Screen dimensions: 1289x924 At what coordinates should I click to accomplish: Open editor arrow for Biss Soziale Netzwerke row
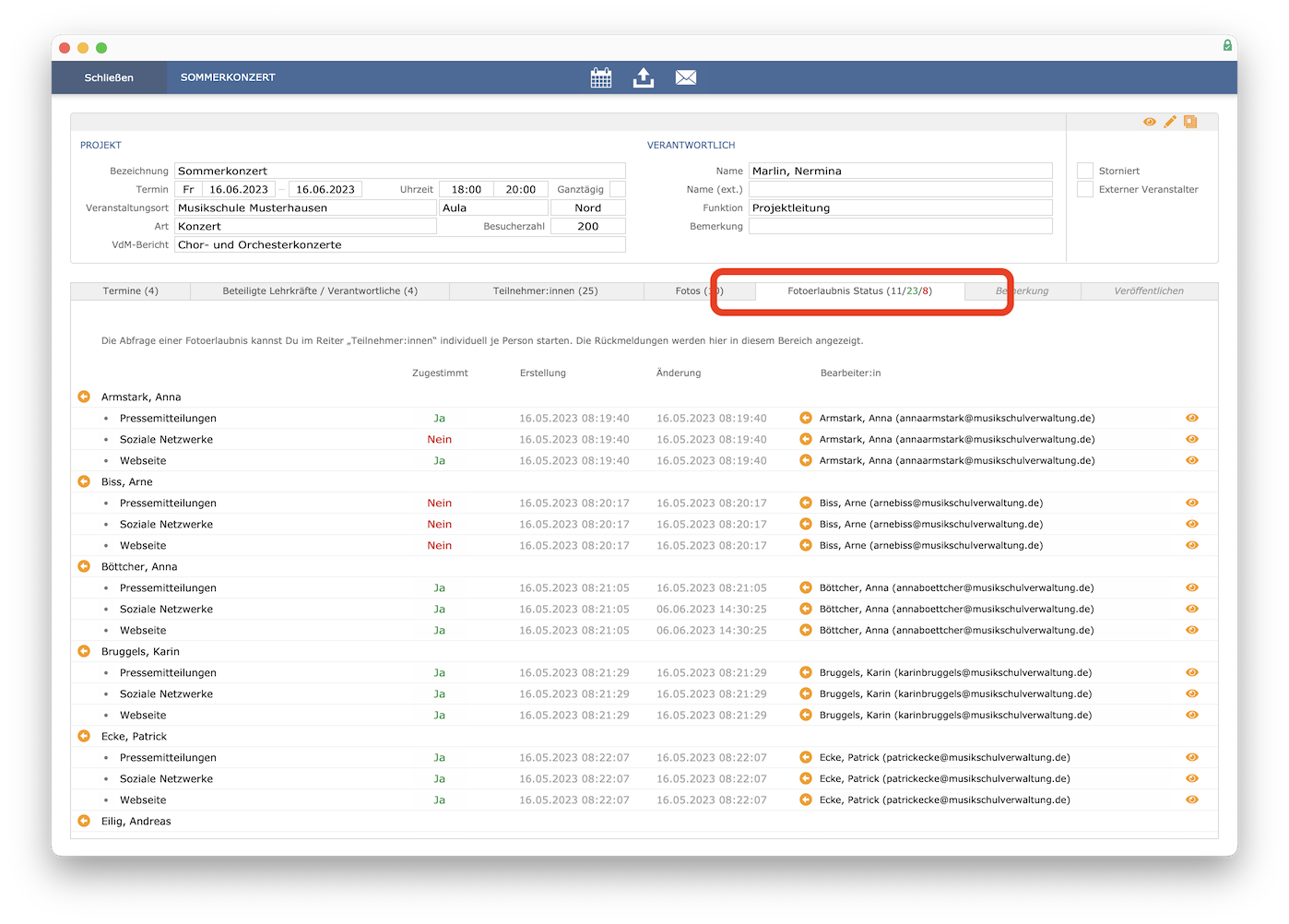click(806, 524)
